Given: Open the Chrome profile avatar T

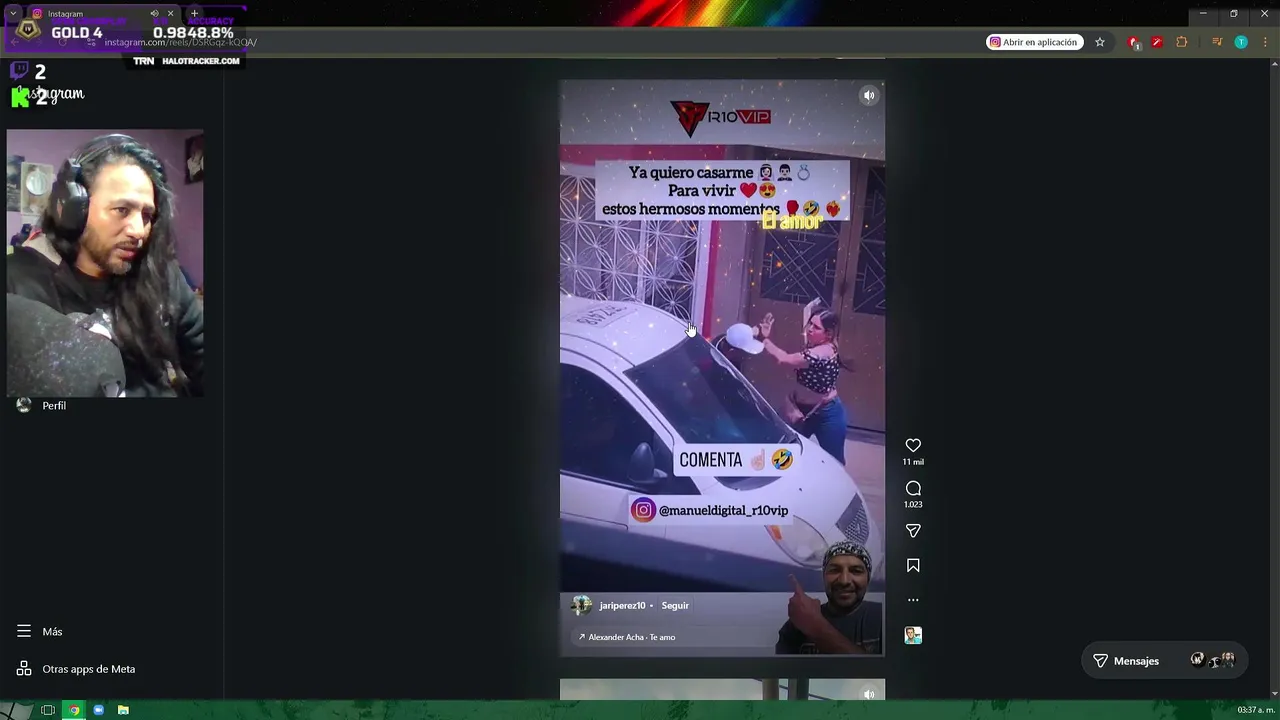Looking at the screenshot, I should tap(1241, 42).
